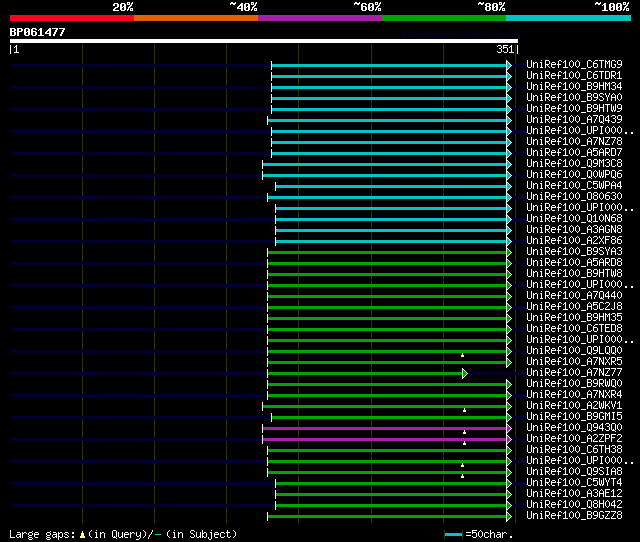Click the white BP061477 query sequence bar
640x542 pixels.
(x=264, y=41)
